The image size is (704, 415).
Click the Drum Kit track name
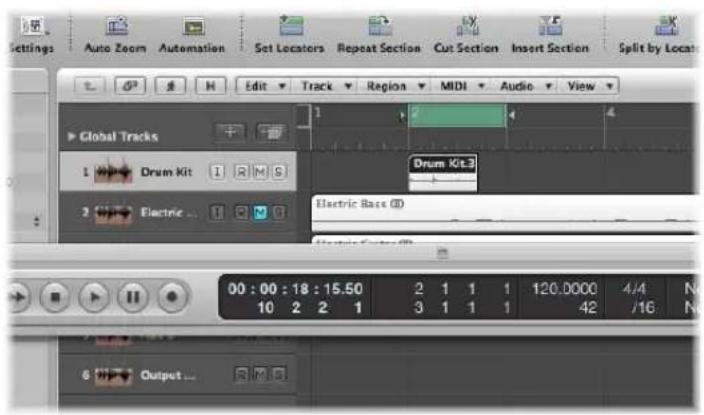(167, 172)
